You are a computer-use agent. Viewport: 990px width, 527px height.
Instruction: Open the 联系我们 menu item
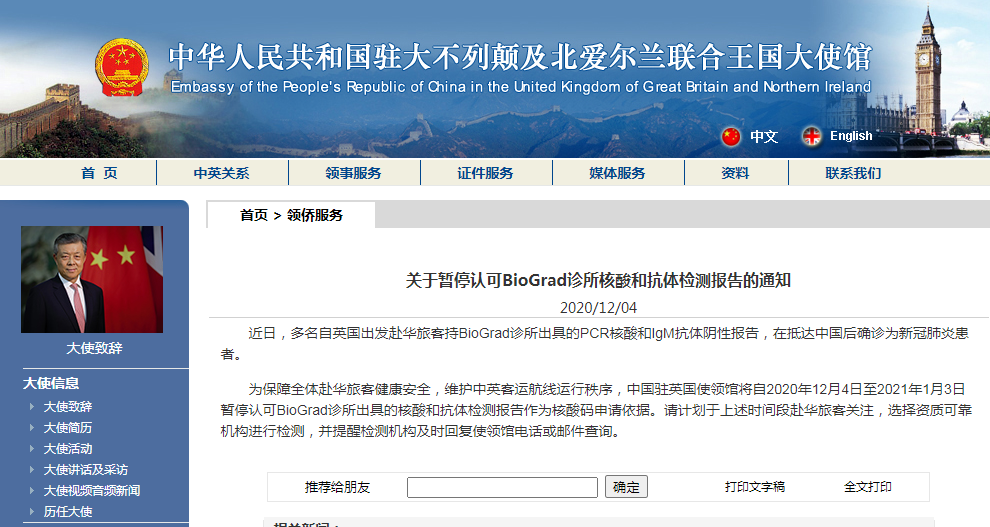click(853, 173)
